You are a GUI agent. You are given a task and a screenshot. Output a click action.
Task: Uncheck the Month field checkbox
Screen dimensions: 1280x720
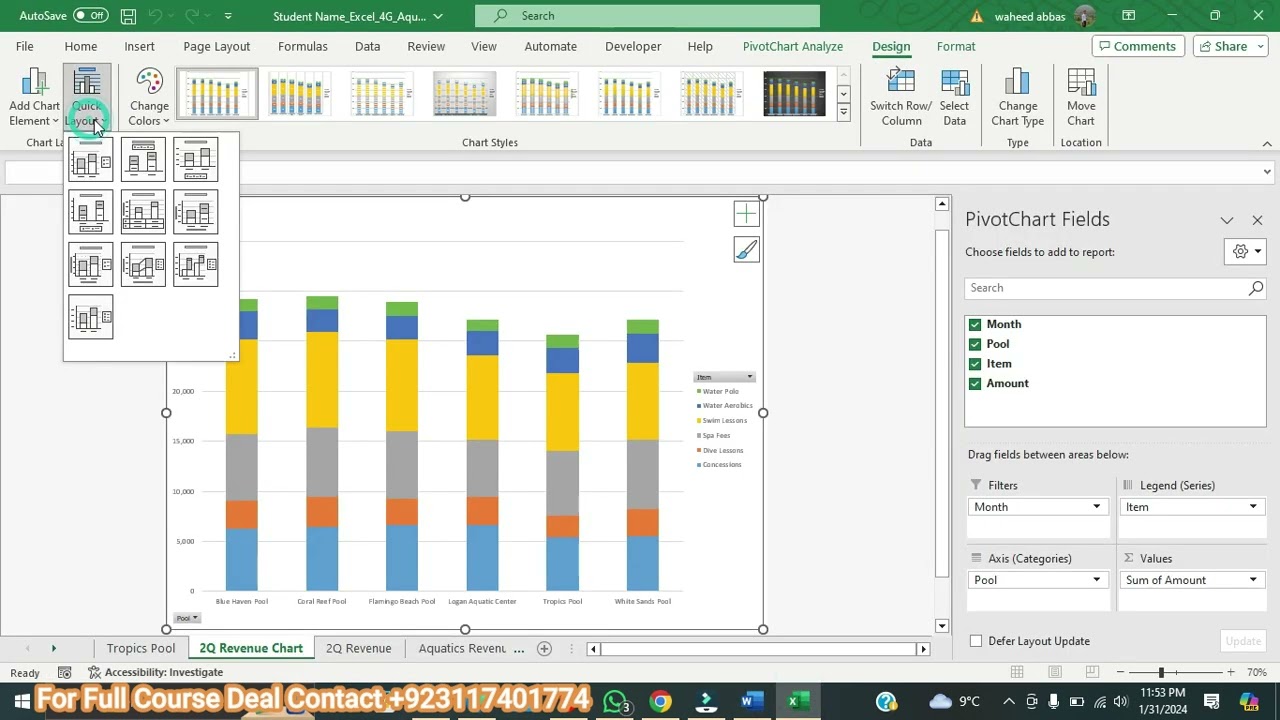tap(975, 324)
